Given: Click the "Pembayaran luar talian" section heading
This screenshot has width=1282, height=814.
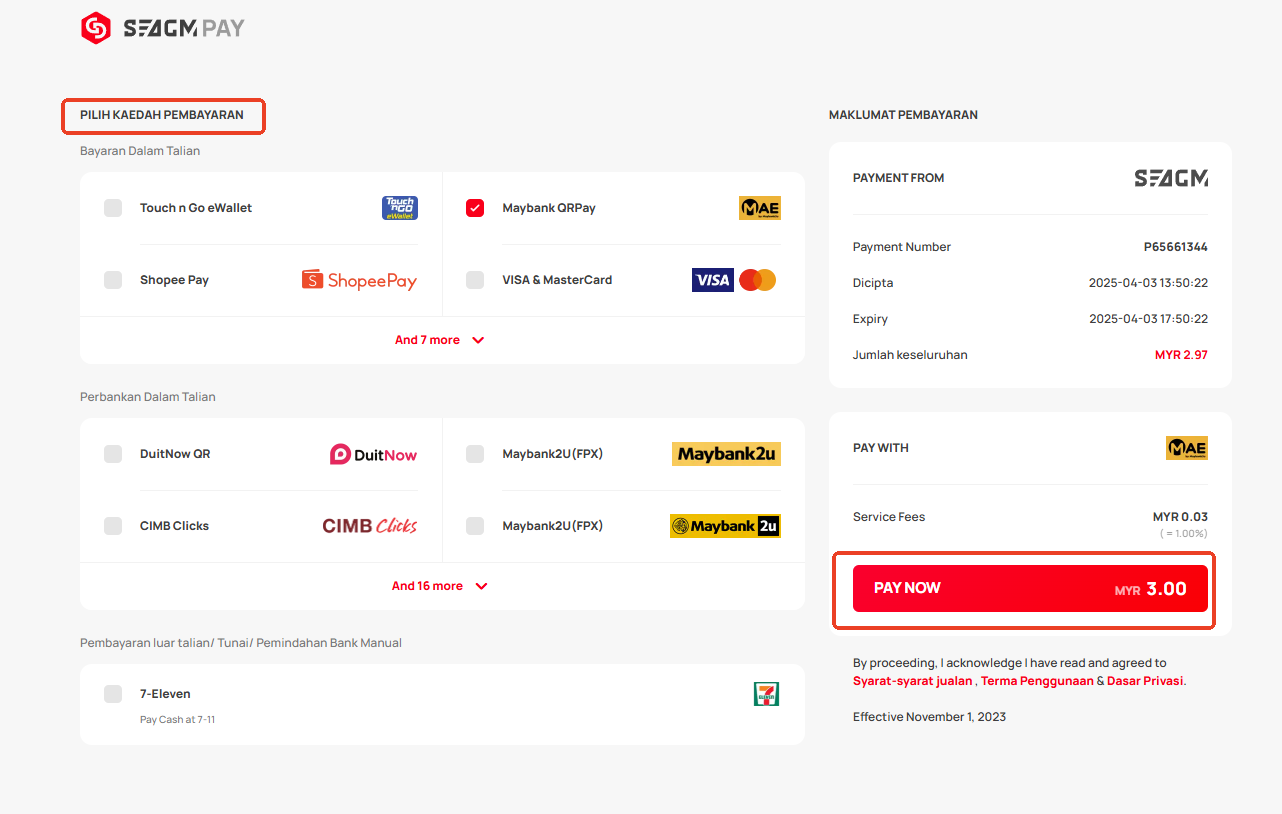Looking at the screenshot, I should (x=241, y=643).
